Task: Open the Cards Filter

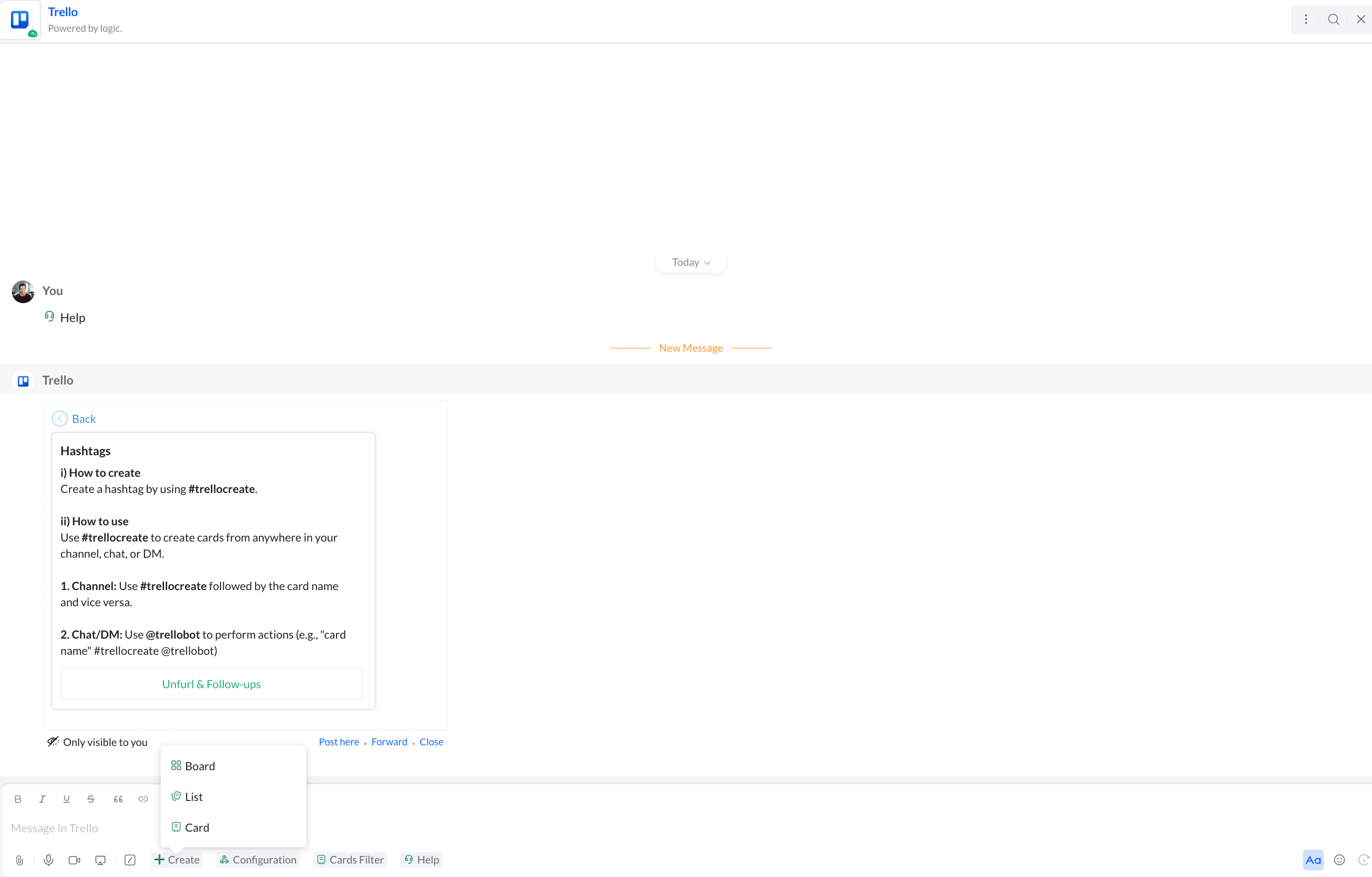Action: (351, 860)
